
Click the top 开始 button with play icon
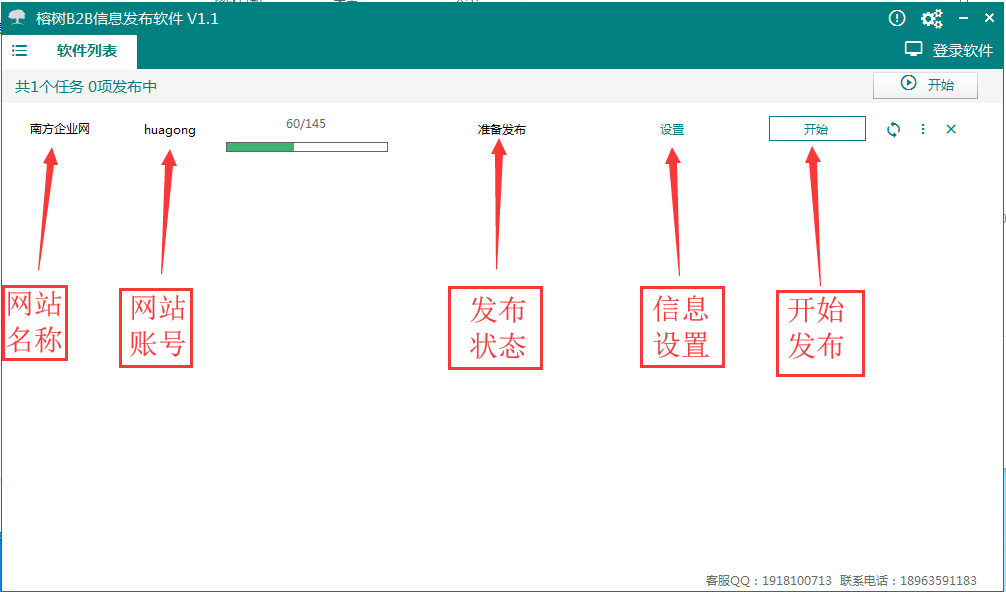pos(925,85)
